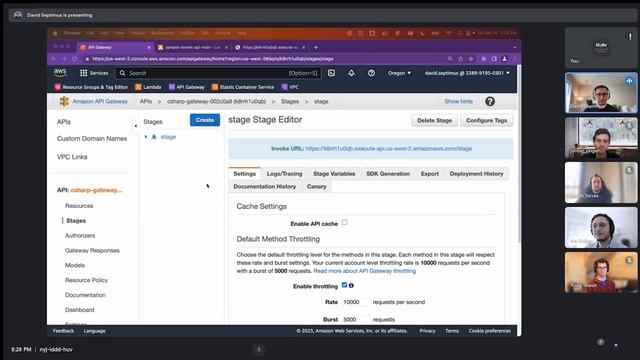Click the presenter avatar icon in banner

18,15
